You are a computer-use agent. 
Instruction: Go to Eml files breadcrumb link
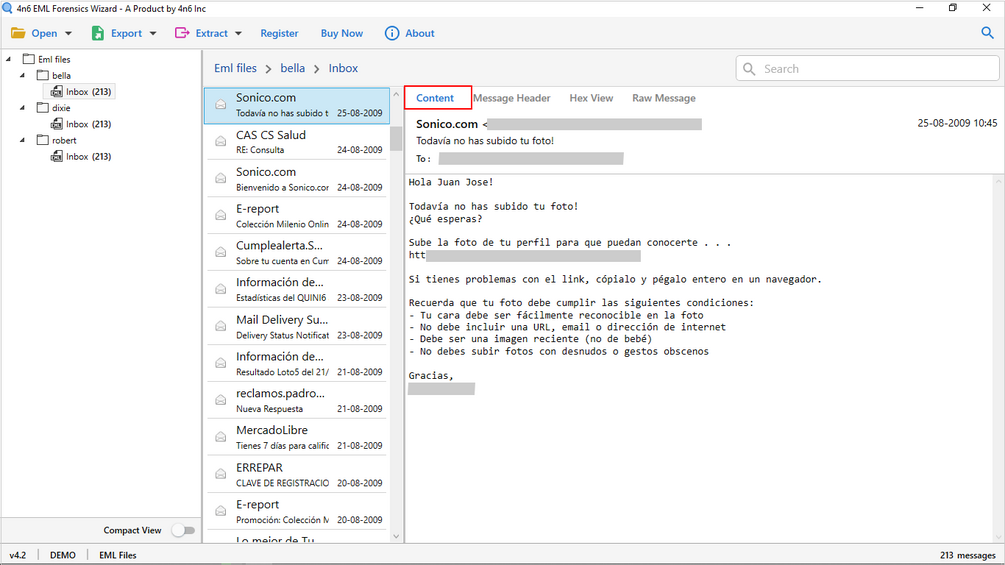235,68
